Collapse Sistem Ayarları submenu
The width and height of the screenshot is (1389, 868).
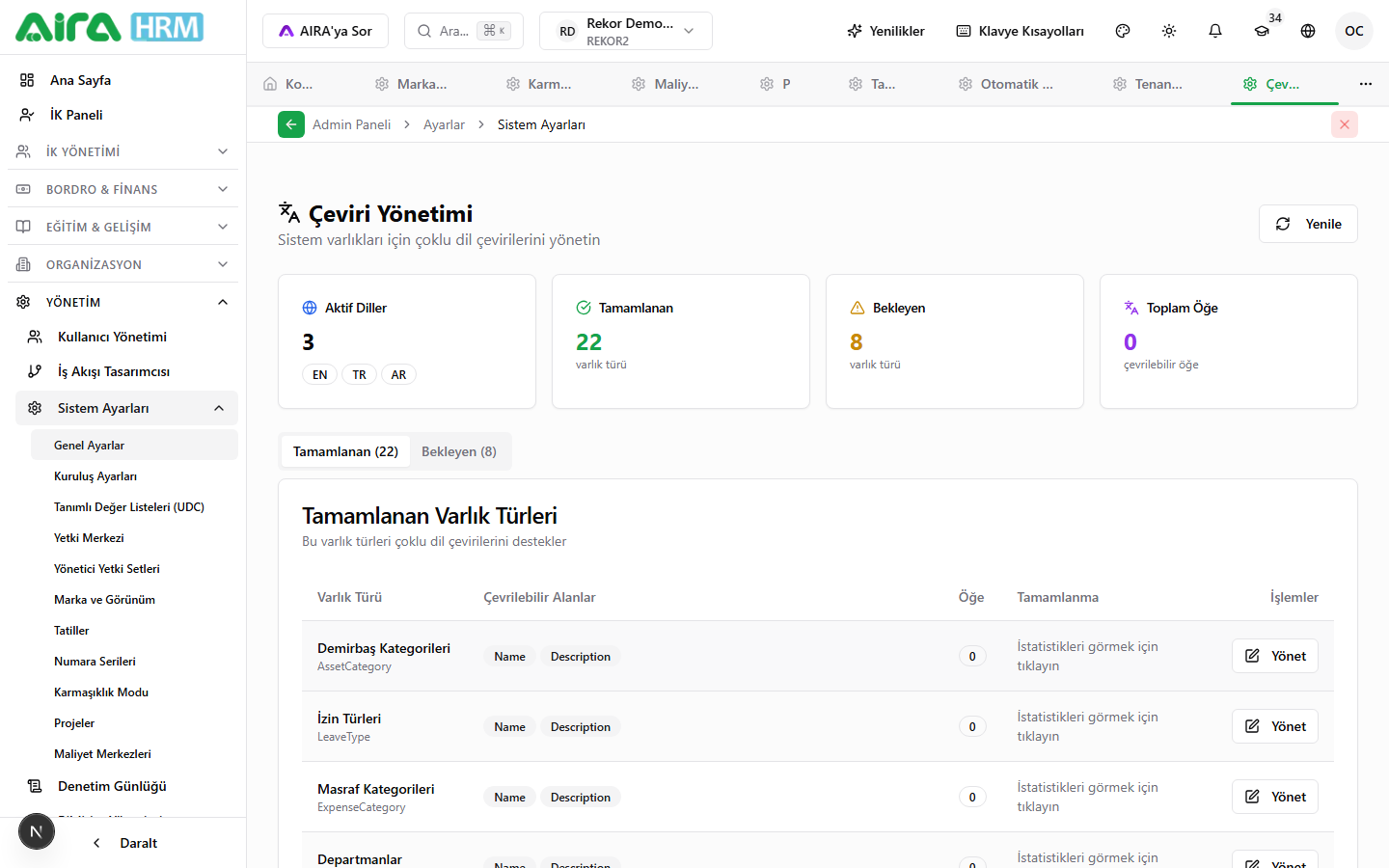pos(126,408)
